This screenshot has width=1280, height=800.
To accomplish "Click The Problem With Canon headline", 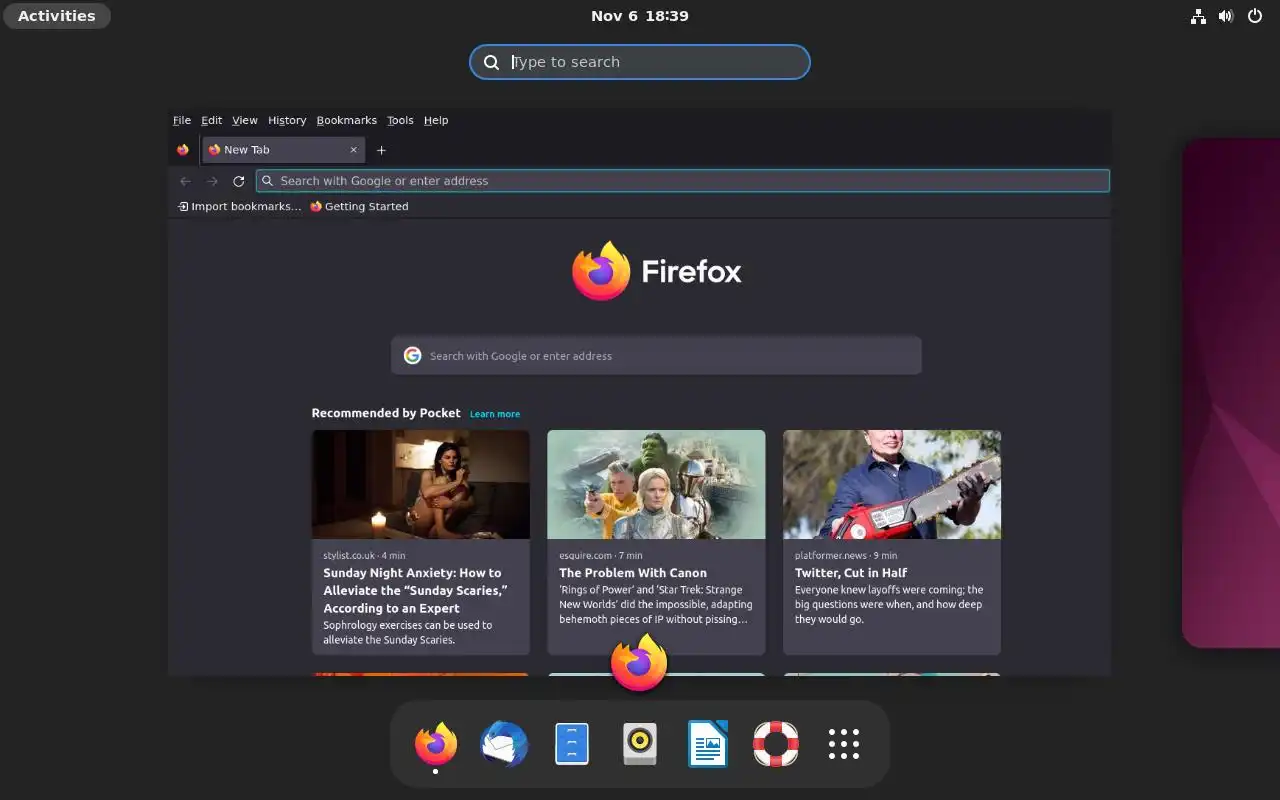I will point(633,573).
